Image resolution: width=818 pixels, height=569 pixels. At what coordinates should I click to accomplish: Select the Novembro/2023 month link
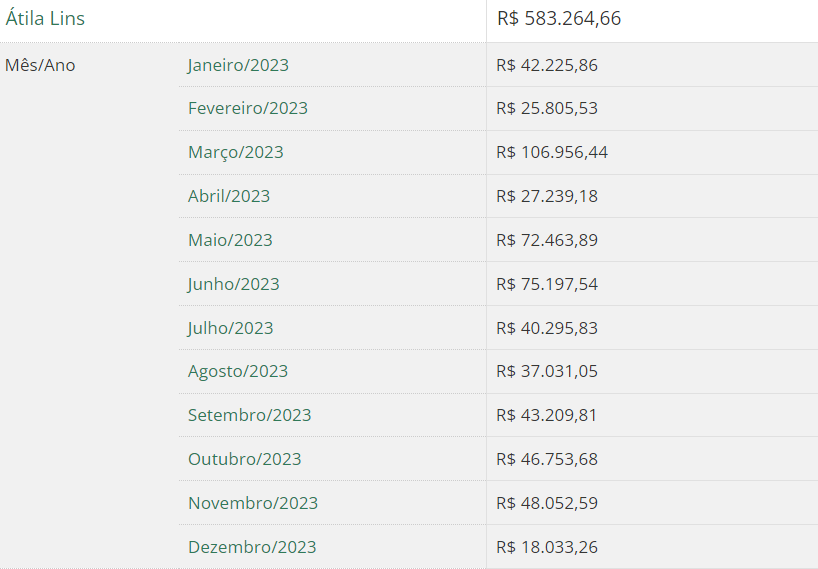tap(253, 503)
